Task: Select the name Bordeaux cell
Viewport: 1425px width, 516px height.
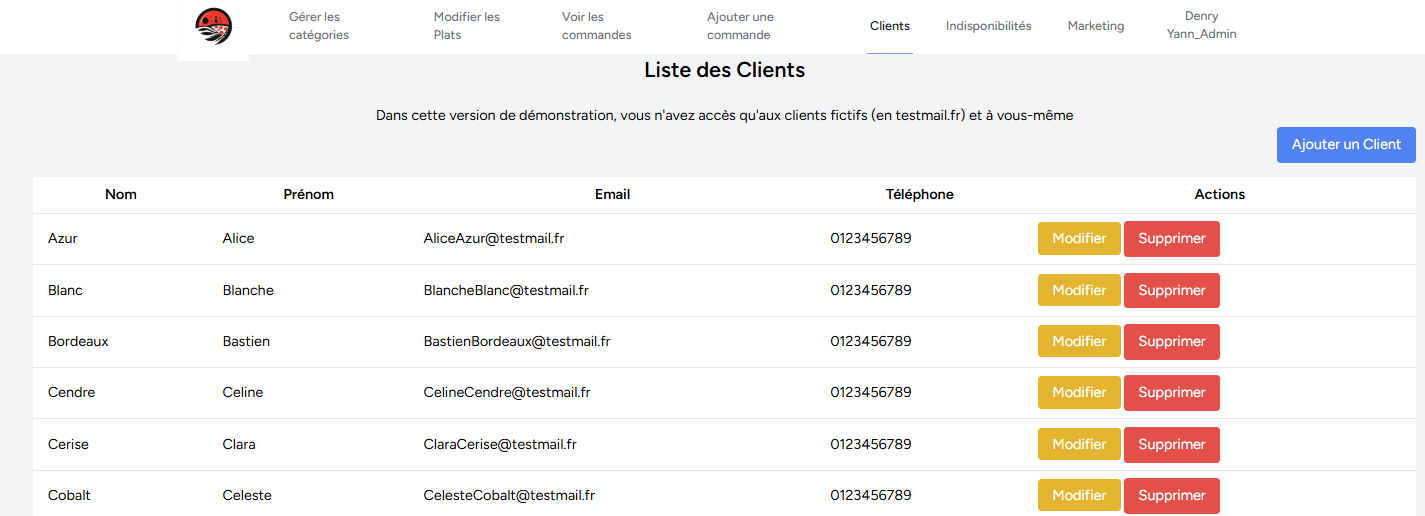Action: point(78,341)
